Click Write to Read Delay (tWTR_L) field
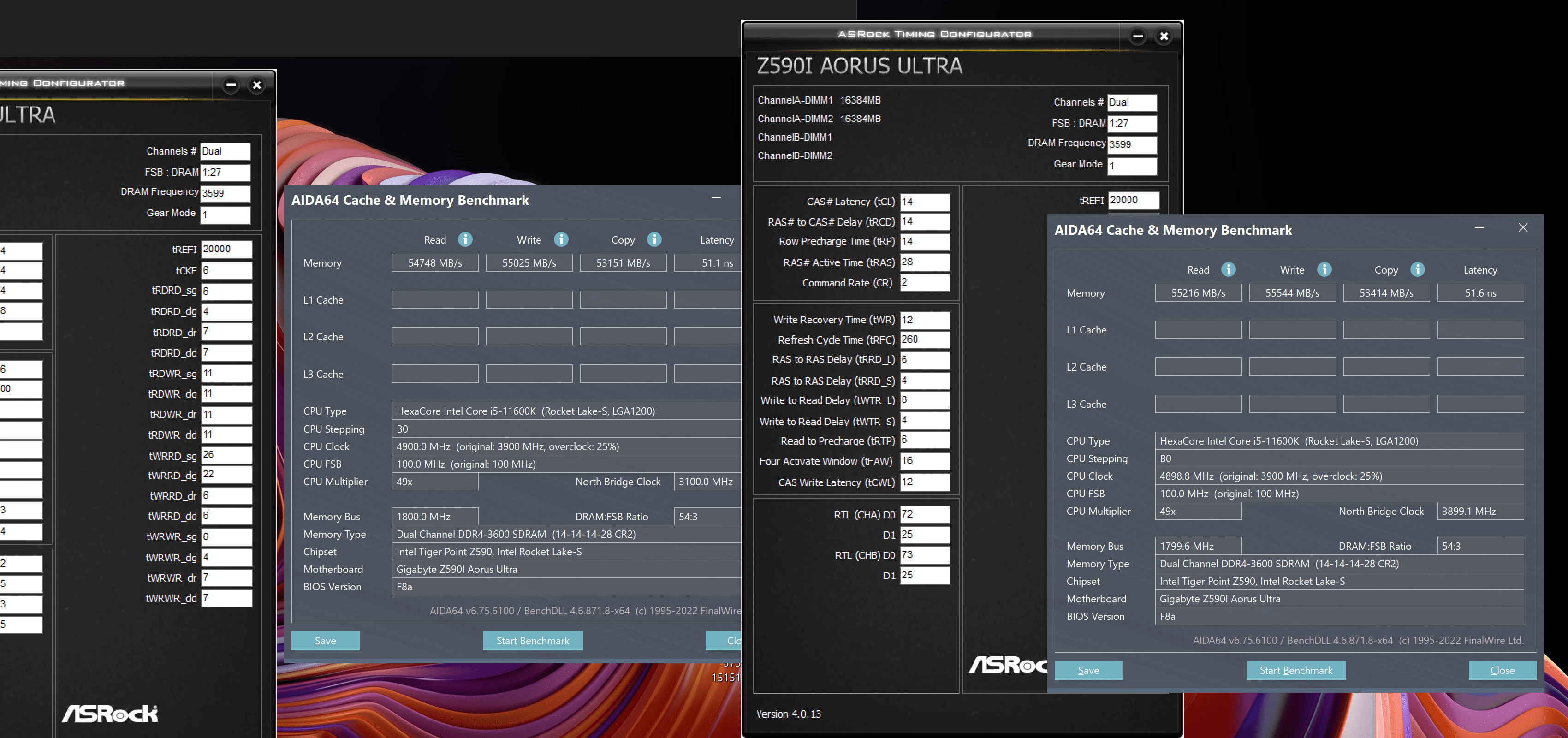 click(x=925, y=401)
